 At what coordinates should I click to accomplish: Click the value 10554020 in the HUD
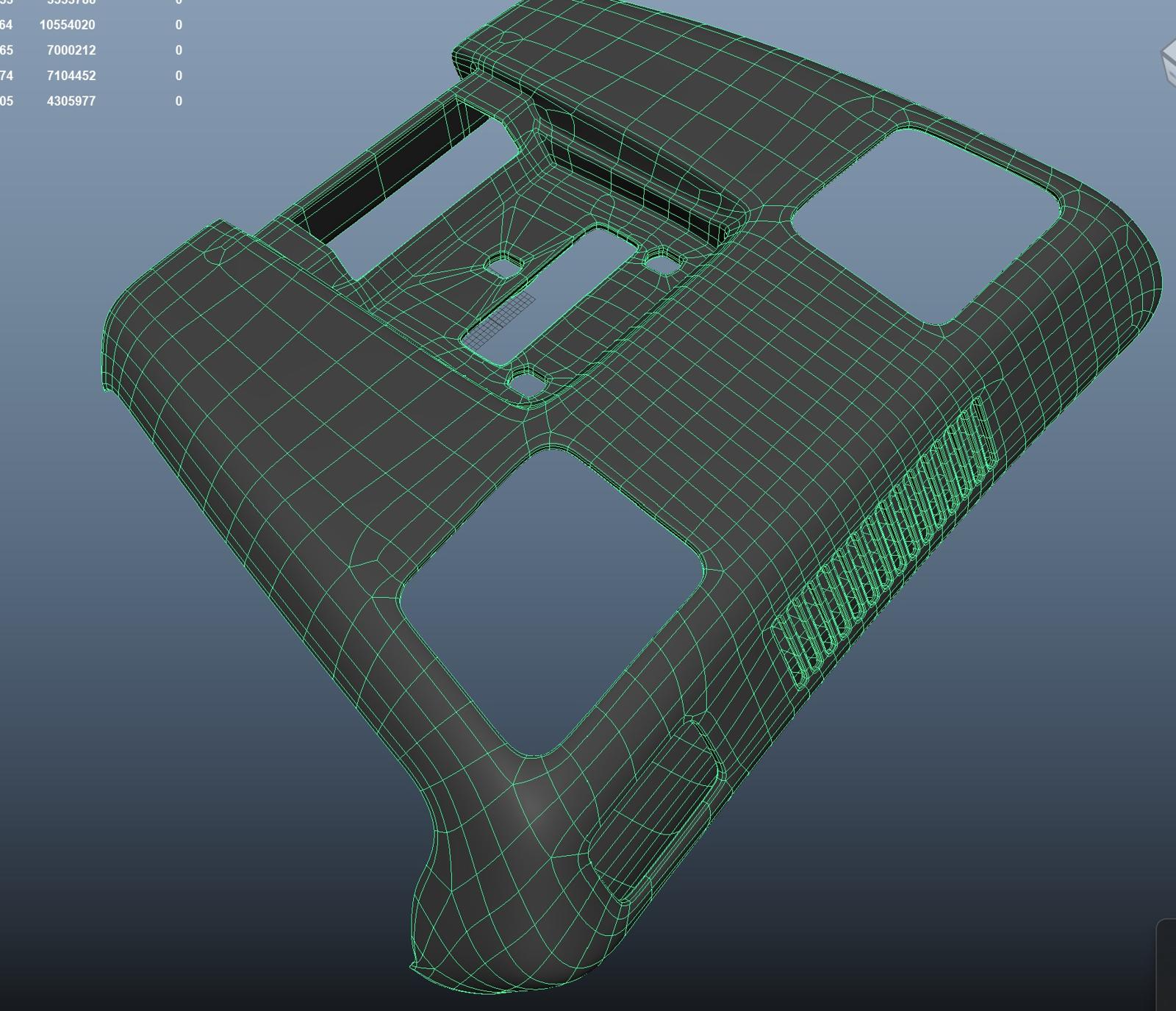point(67,25)
